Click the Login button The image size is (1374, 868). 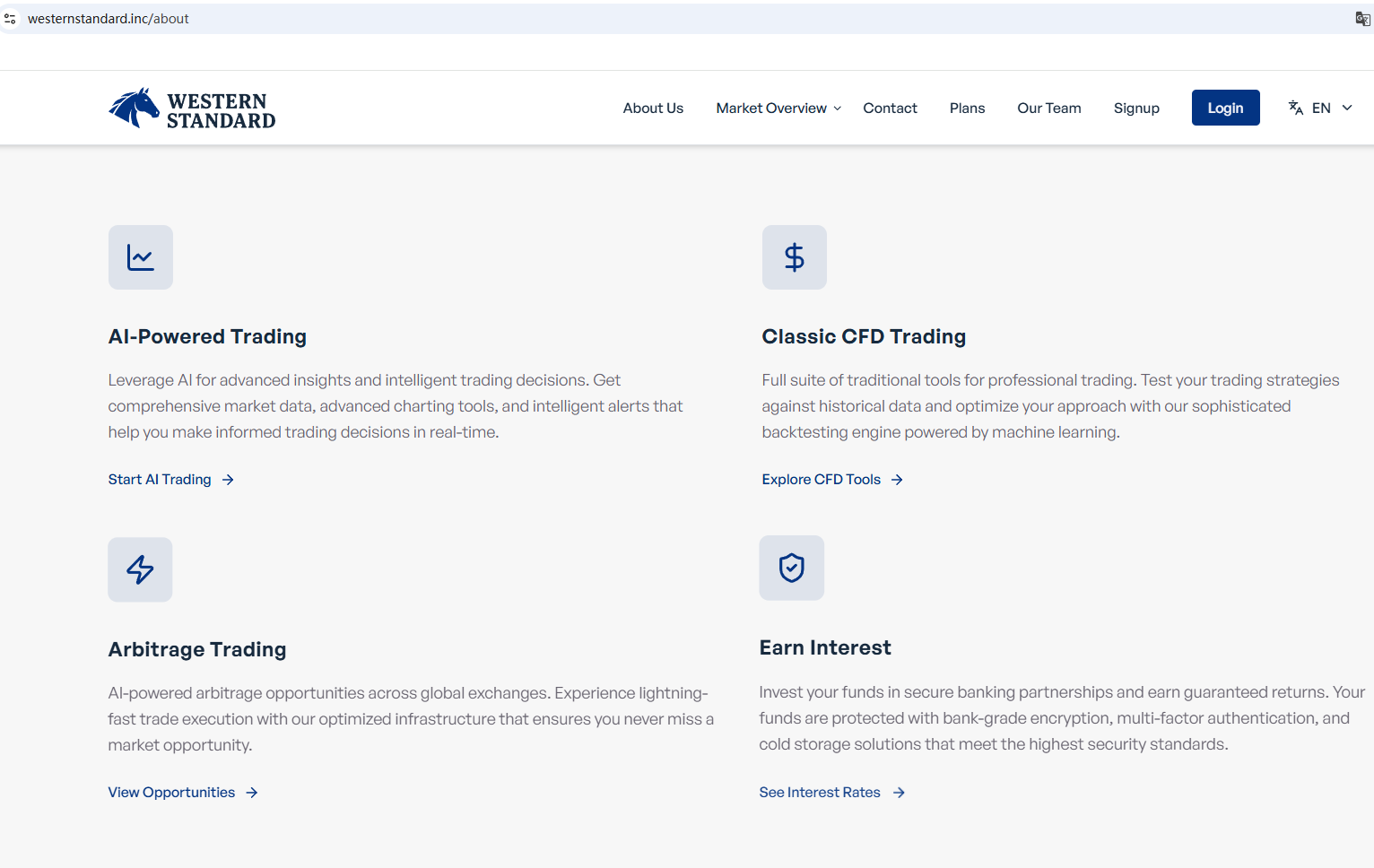1225,108
